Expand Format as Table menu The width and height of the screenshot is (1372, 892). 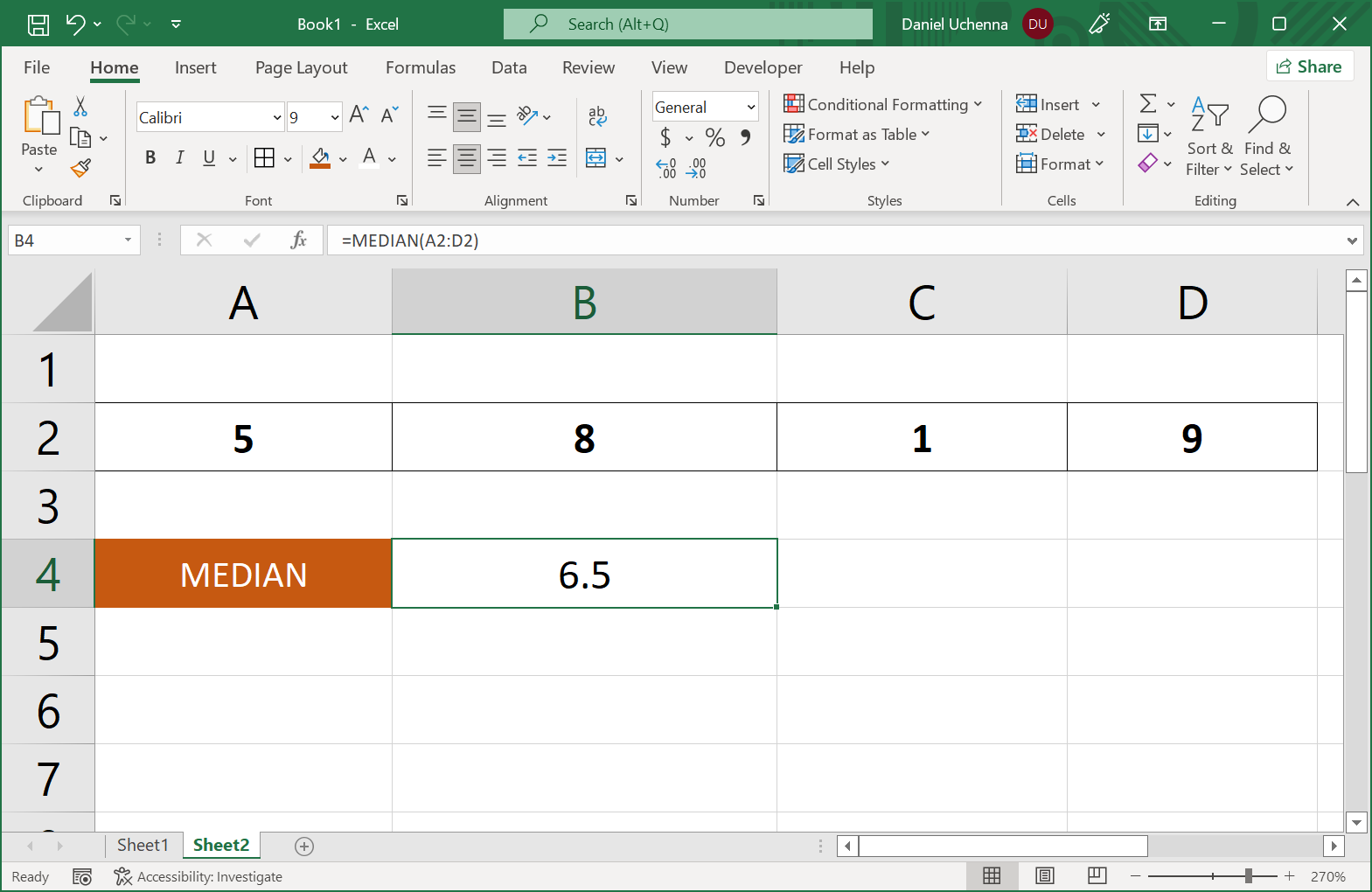pyautogui.click(x=856, y=134)
